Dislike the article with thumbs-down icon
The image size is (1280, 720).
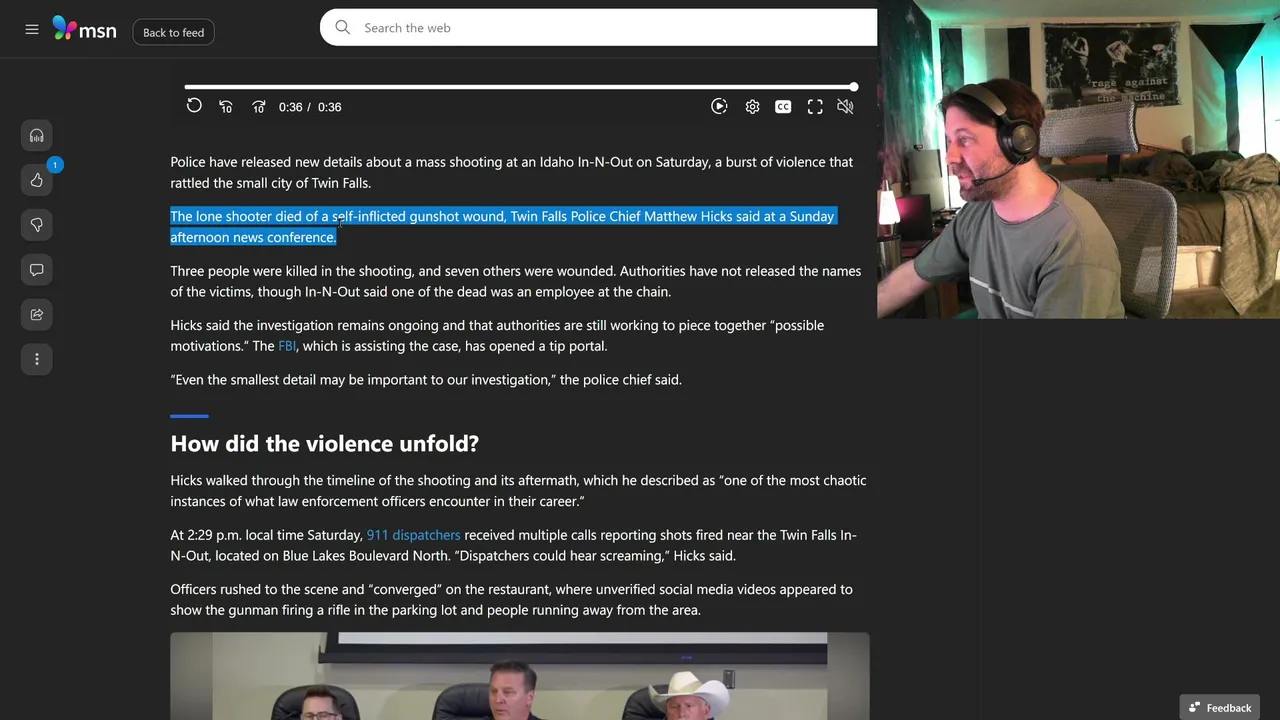(37, 225)
